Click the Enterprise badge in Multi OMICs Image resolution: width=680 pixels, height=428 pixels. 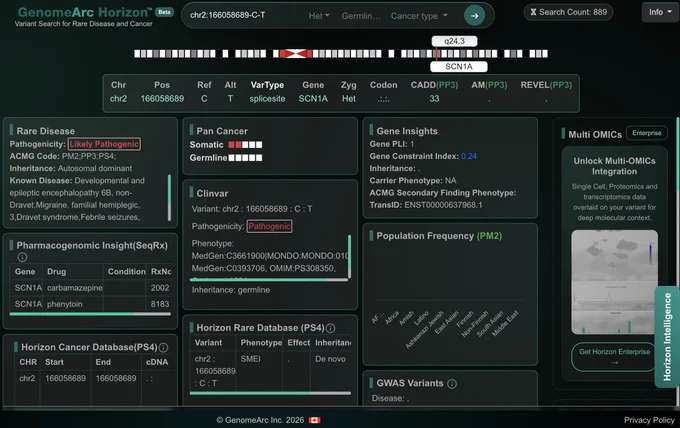click(x=647, y=133)
